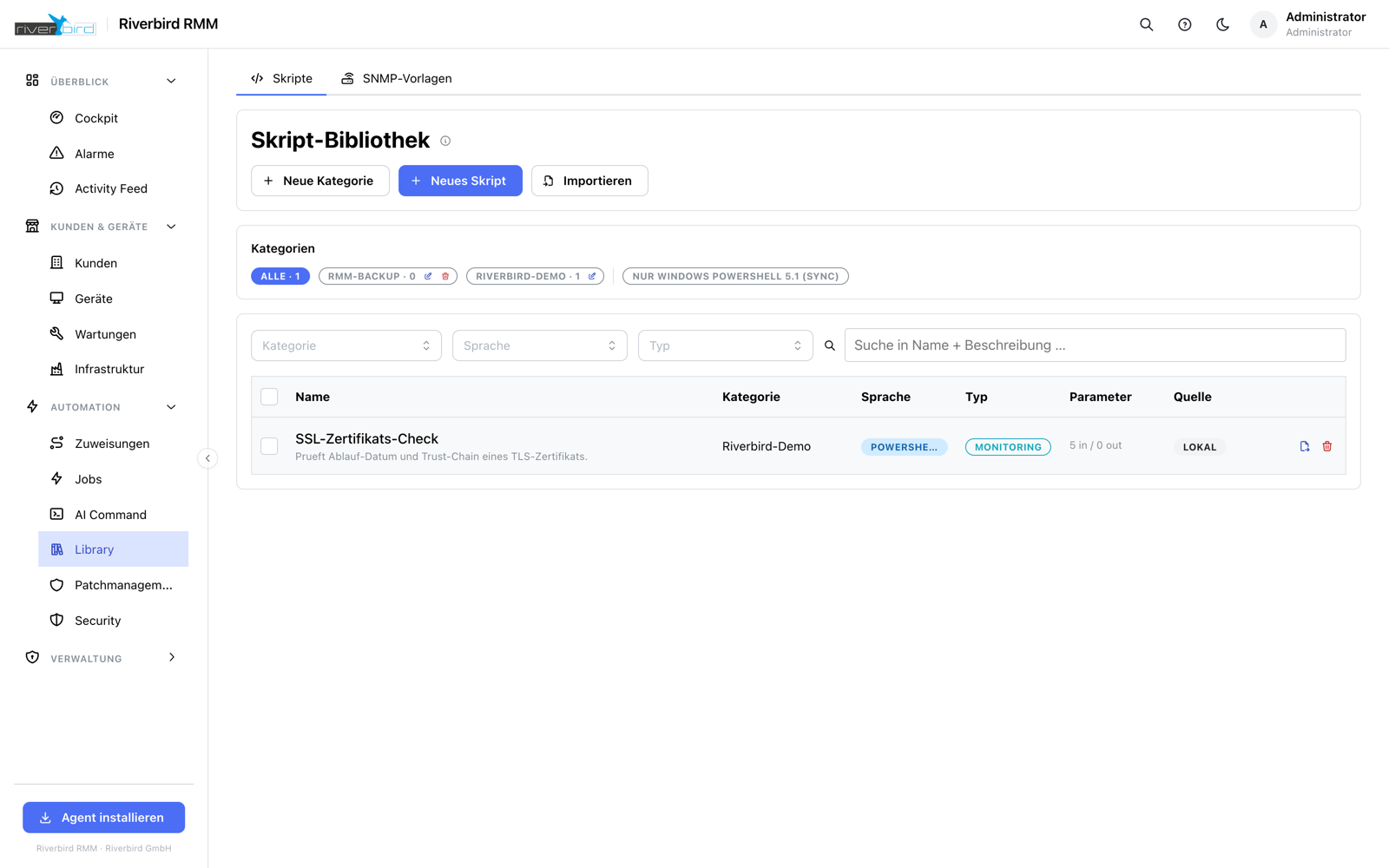The image size is (1389, 868).
Task: Open AI Command in the sidebar
Action: [x=113, y=515]
